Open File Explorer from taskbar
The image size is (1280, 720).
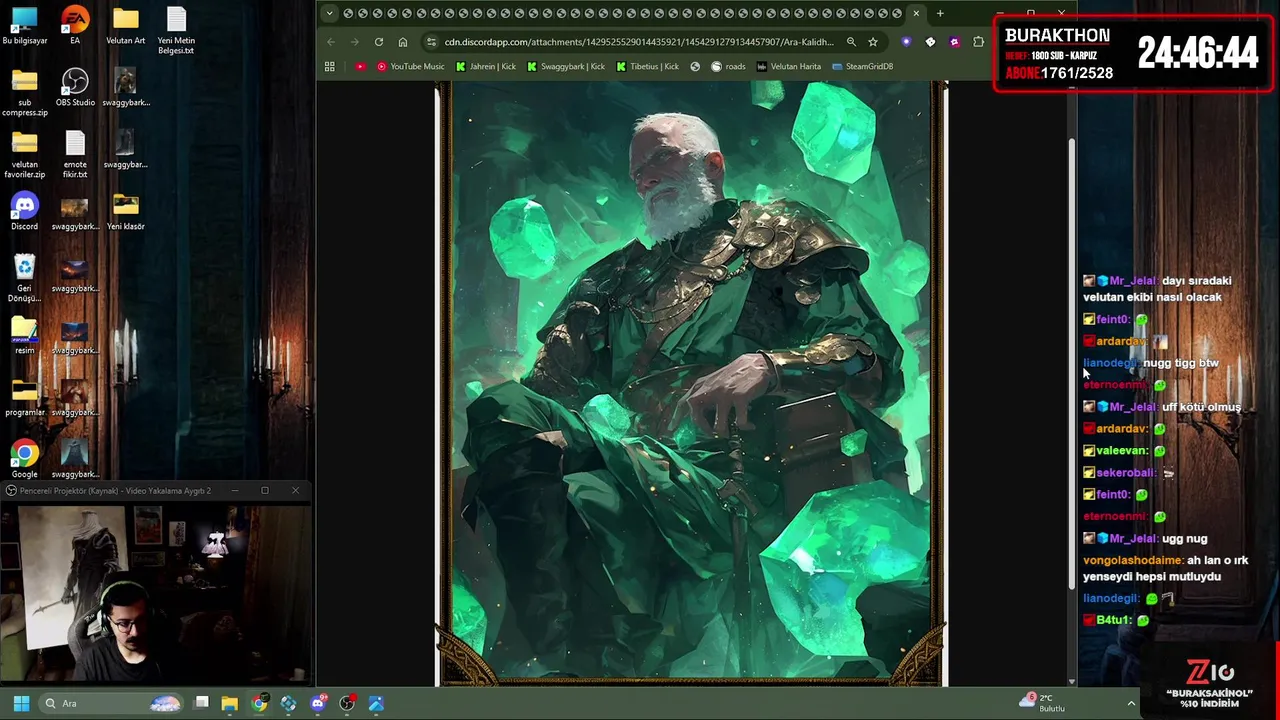point(229,703)
